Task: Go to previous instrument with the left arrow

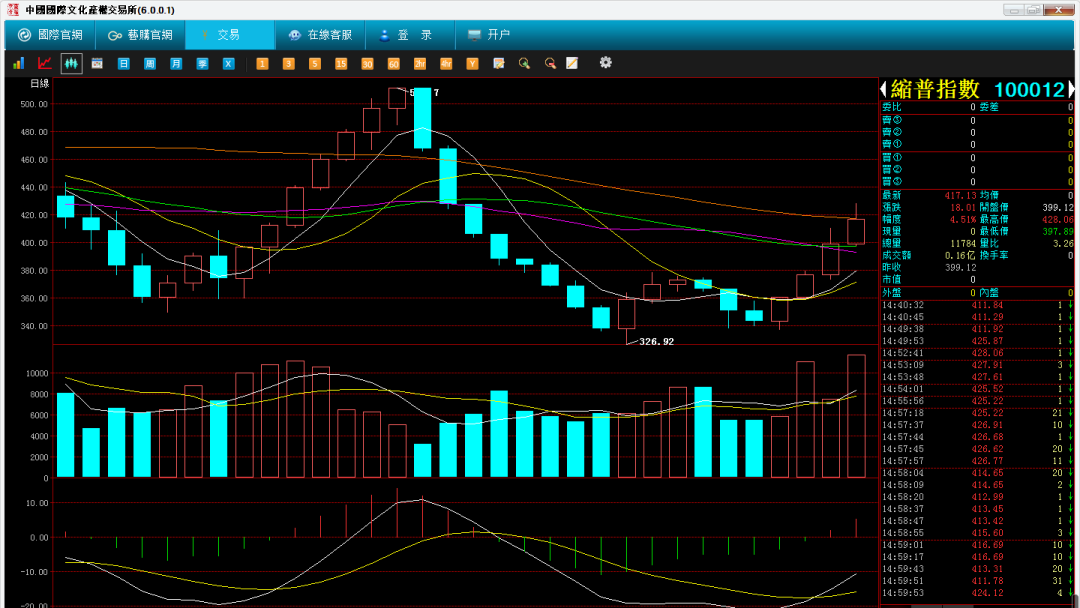Action: coord(884,89)
